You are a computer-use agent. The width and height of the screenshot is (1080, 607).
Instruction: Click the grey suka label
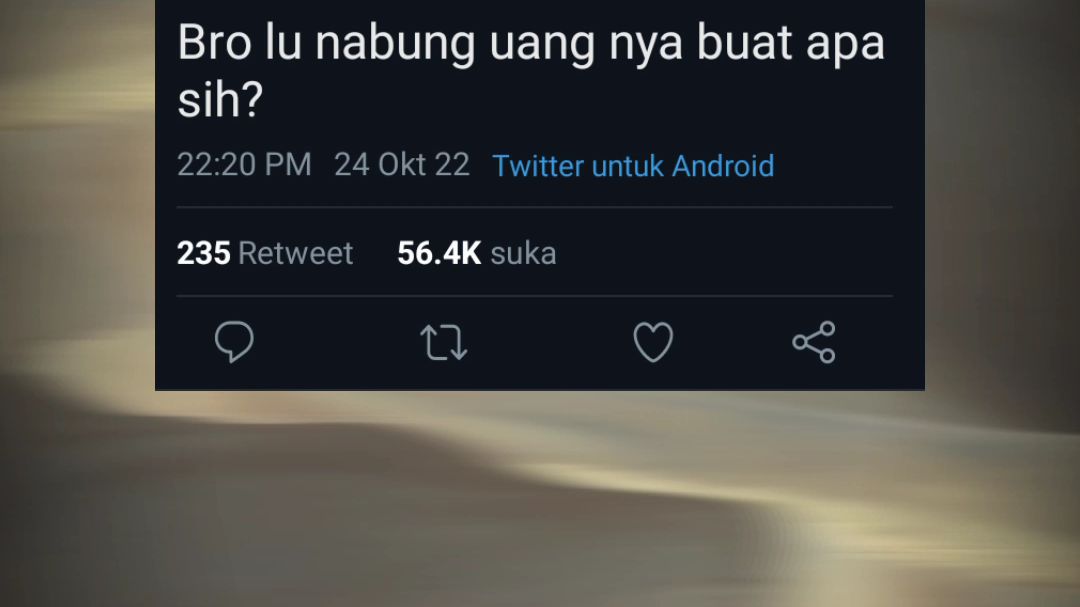coord(523,254)
